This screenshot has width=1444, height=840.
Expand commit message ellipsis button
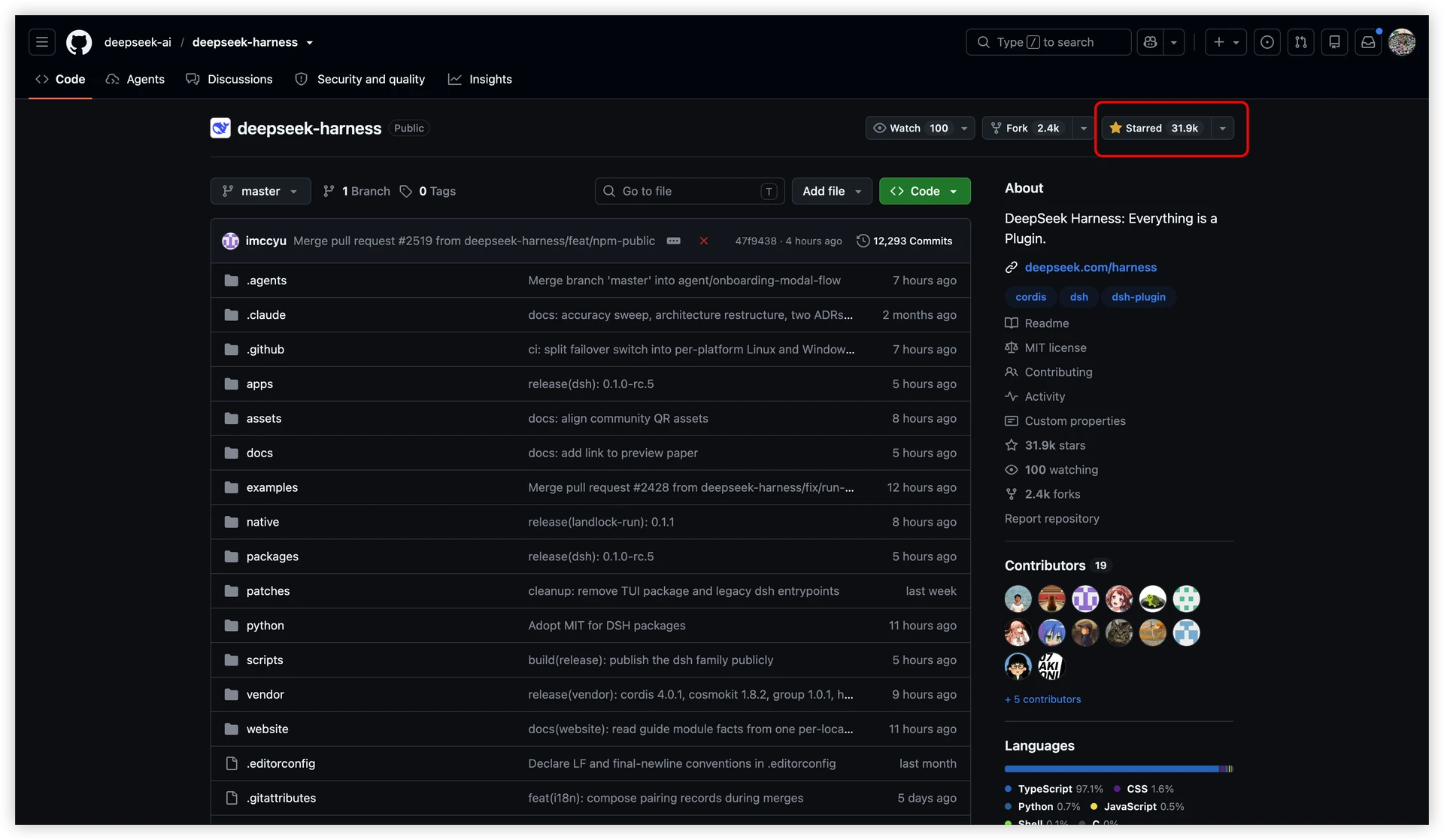pyautogui.click(x=674, y=241)
